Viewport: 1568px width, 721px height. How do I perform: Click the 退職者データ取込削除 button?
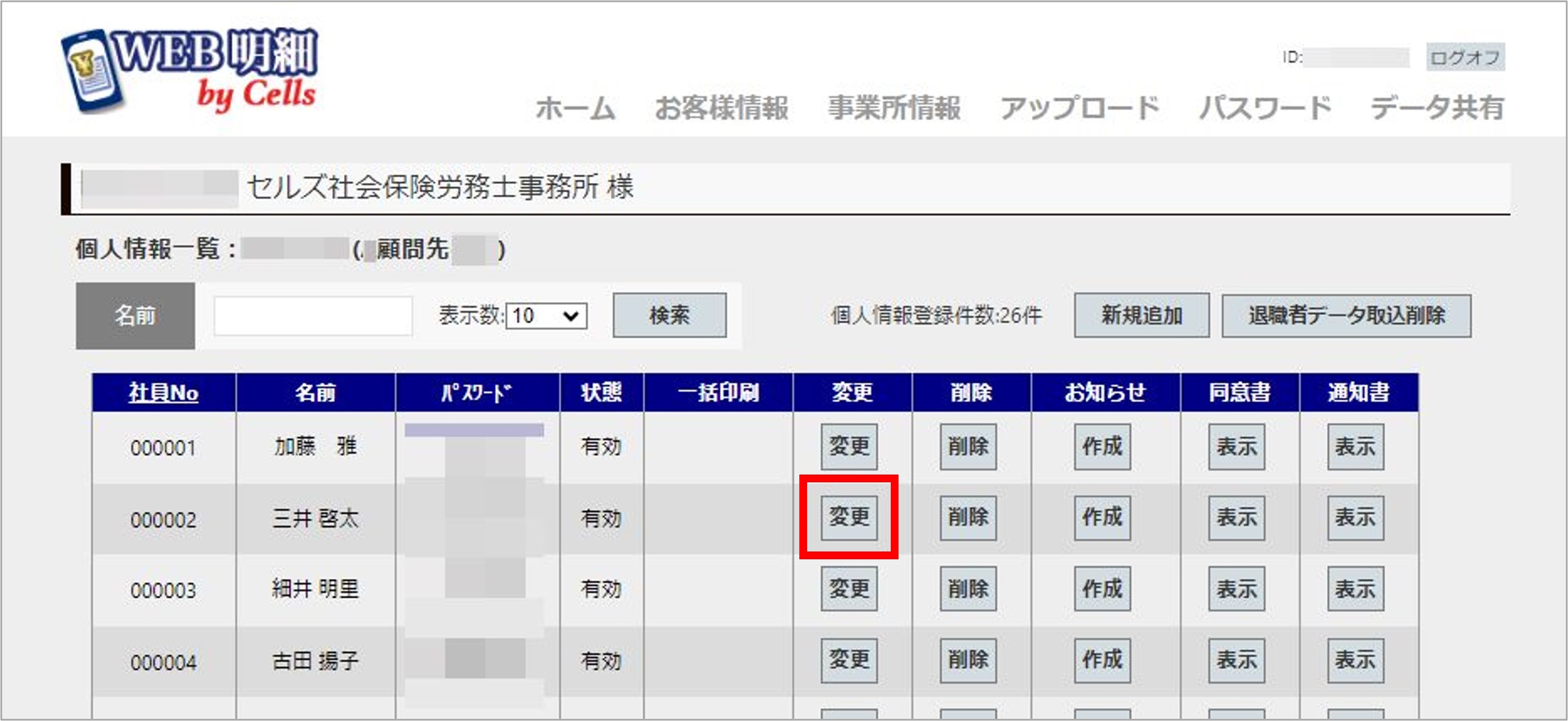(x=1347, y=316)
